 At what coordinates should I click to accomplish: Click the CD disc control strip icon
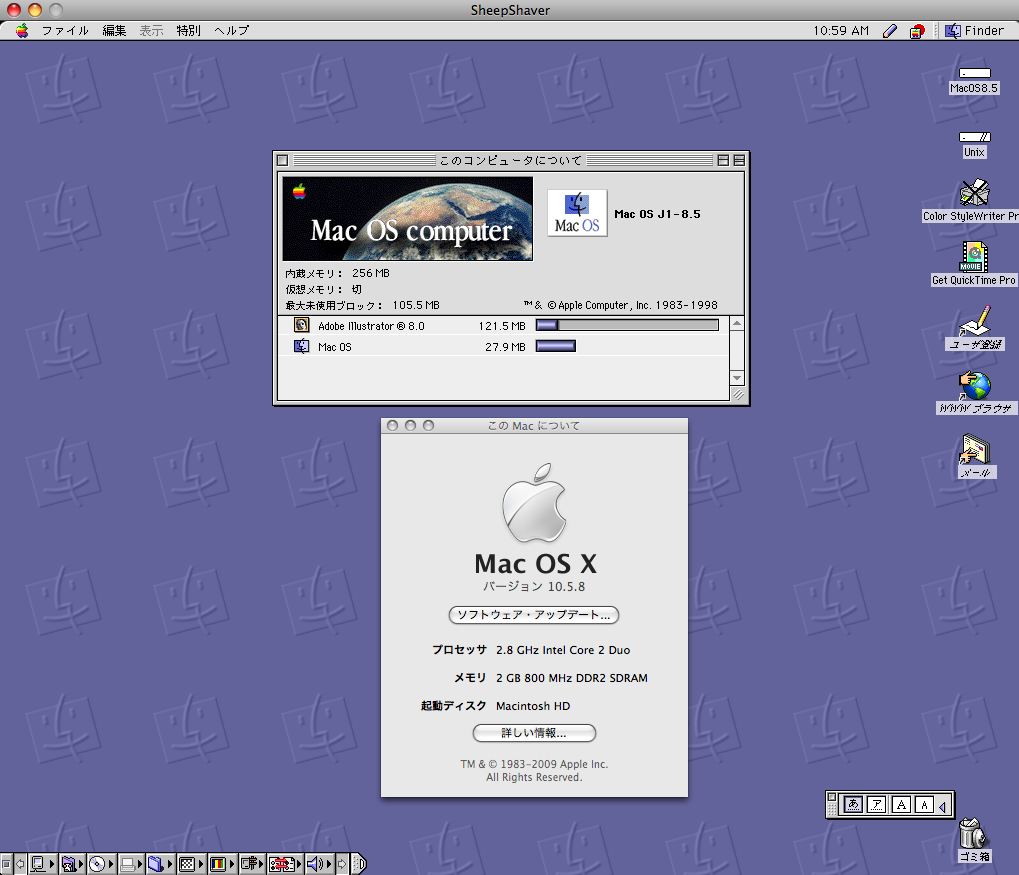point(97,864)
